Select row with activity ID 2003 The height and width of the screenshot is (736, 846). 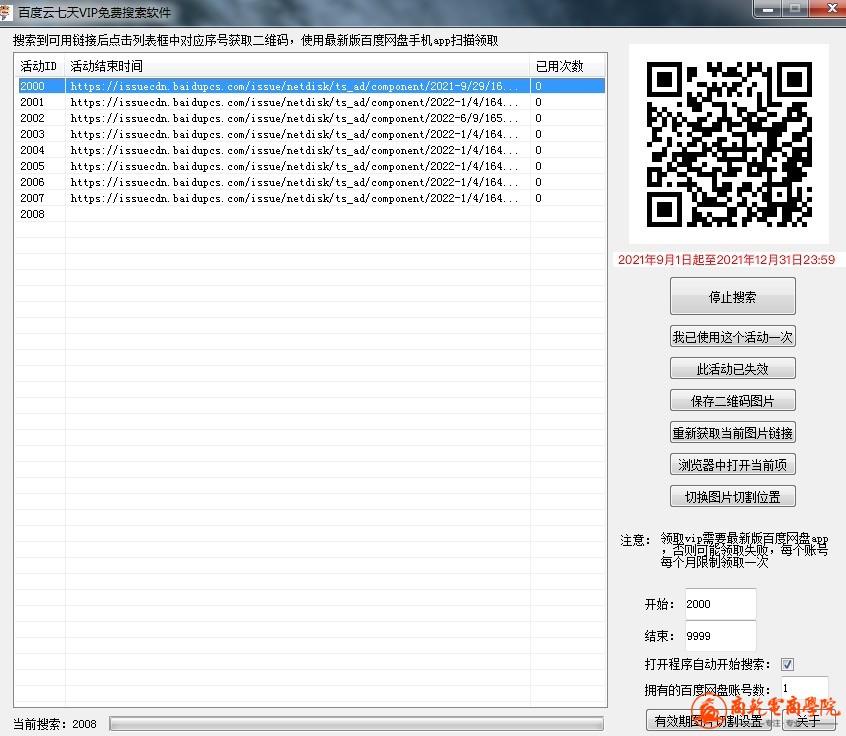pos(310,134)
